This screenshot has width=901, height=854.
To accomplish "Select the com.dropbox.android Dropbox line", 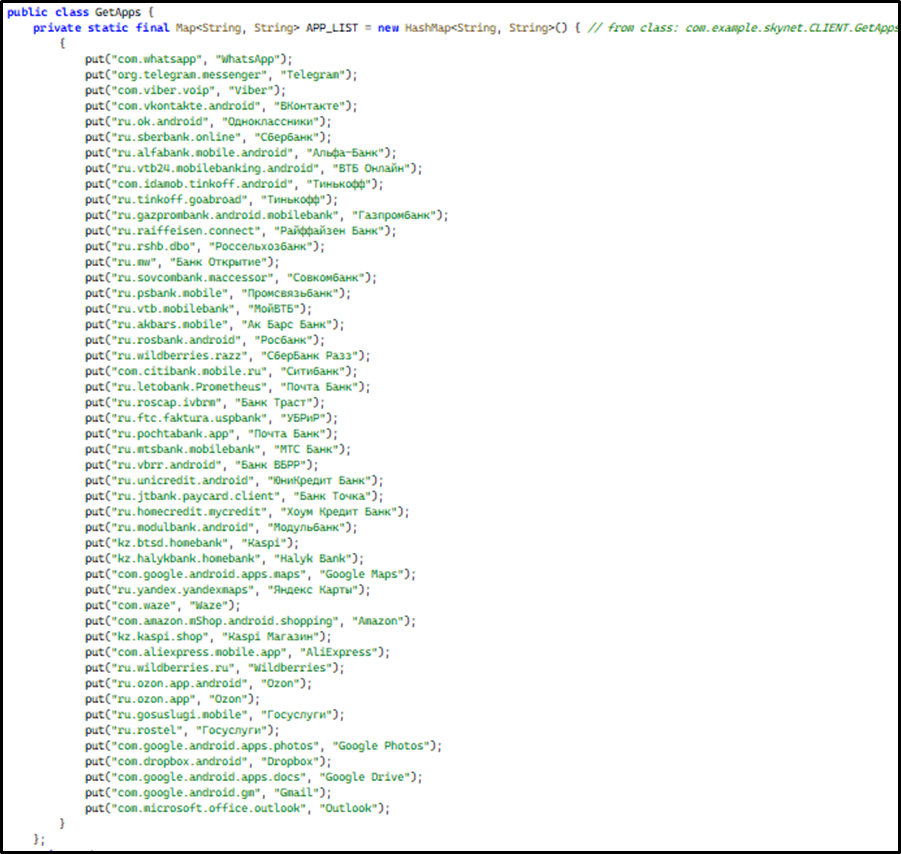I will 208,761.
